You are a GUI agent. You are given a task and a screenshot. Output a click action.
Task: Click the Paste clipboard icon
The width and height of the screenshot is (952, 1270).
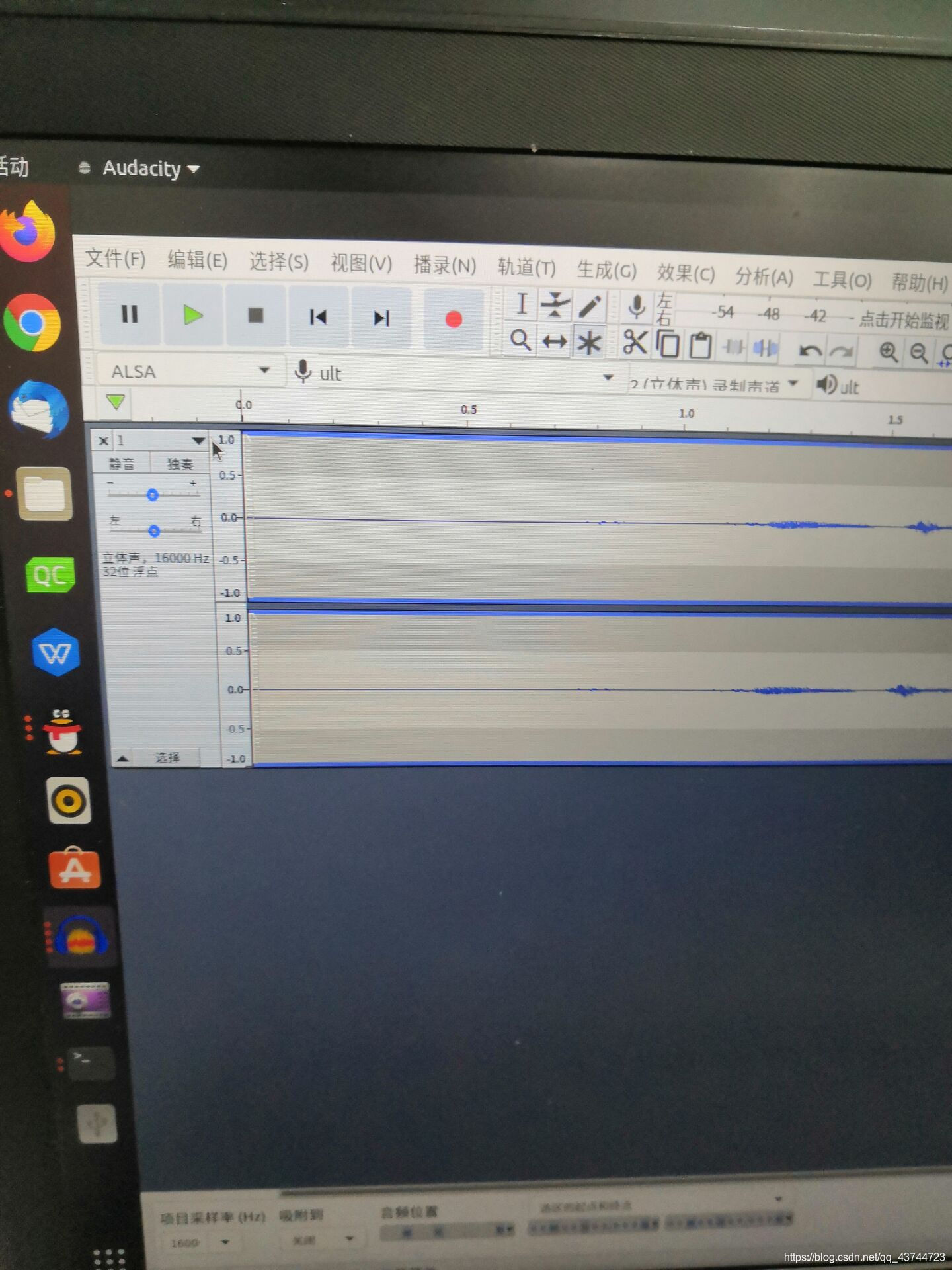700,345
